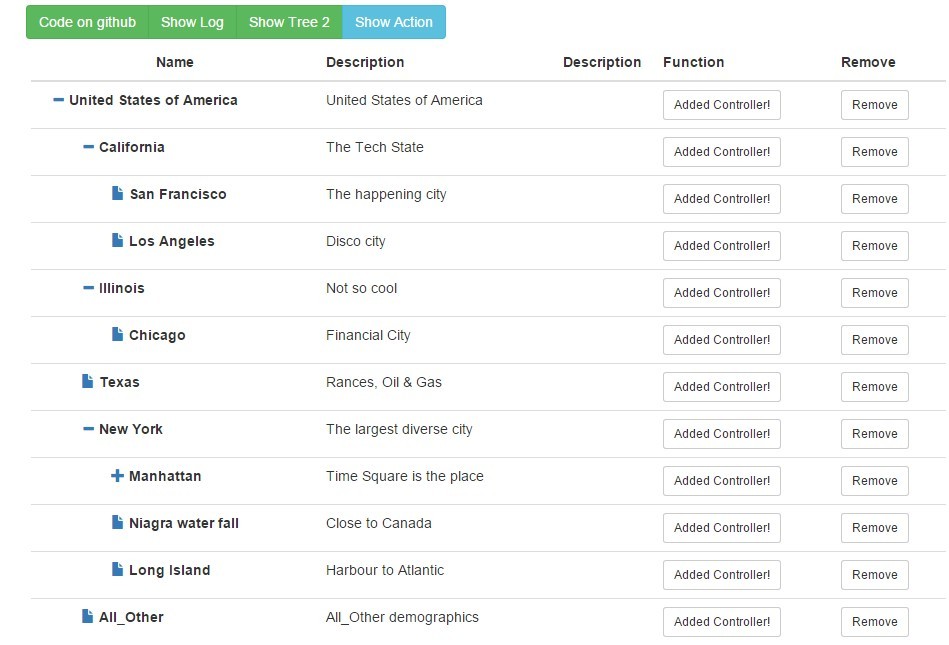Click Added Controller for California row
Screen dimensions: 949x645
click(721, 152)
